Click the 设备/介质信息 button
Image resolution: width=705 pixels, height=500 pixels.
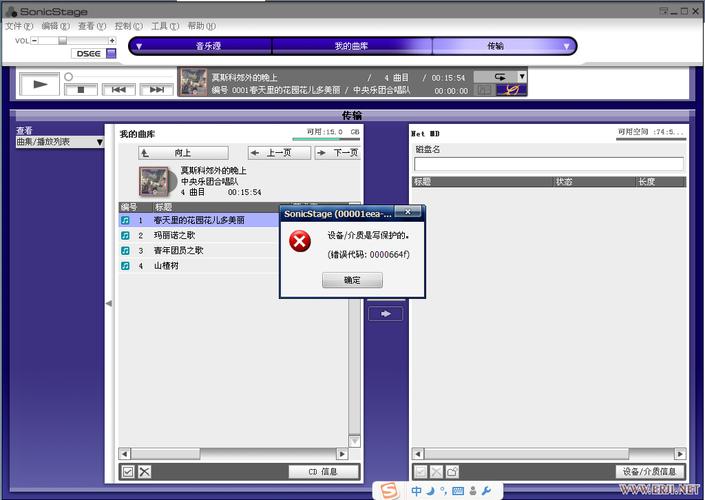pos(650,472)
